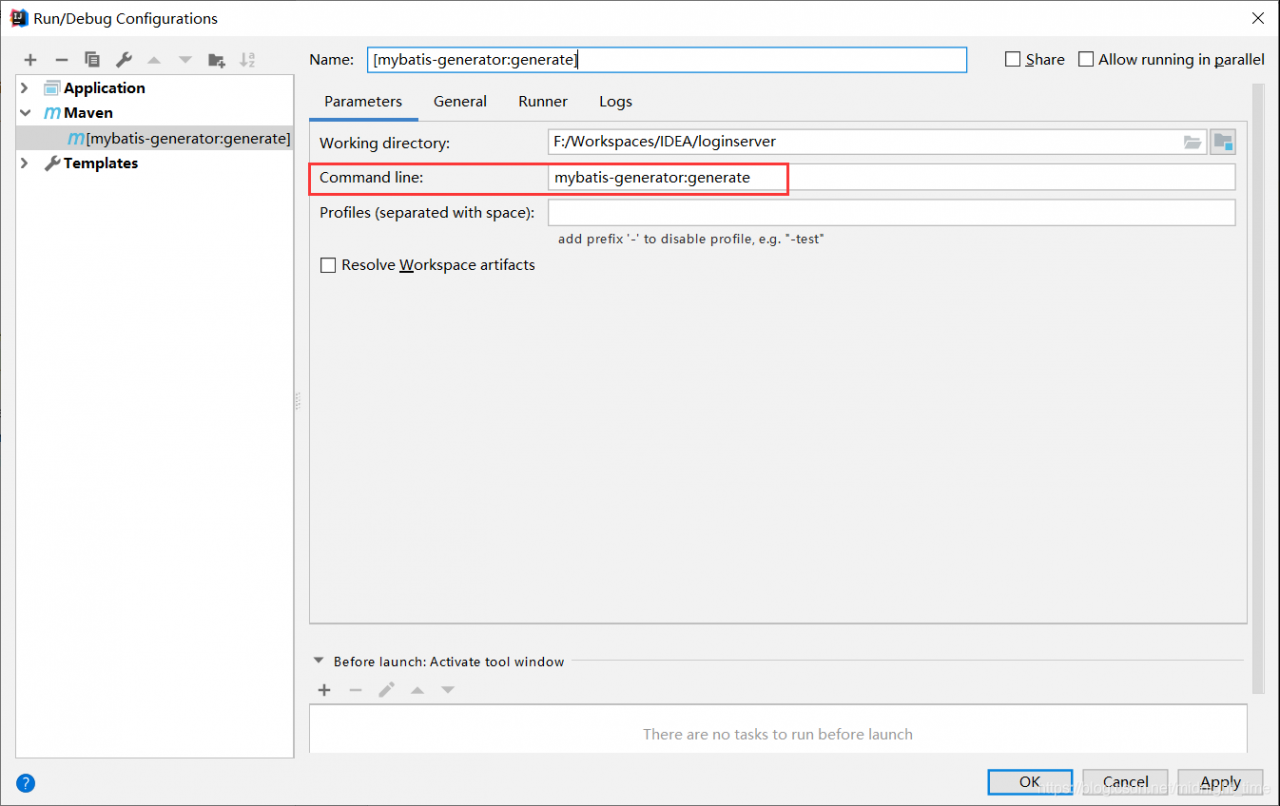Open the General tab
Viewport: 1280px width, 806px height.
coord(460,101)
